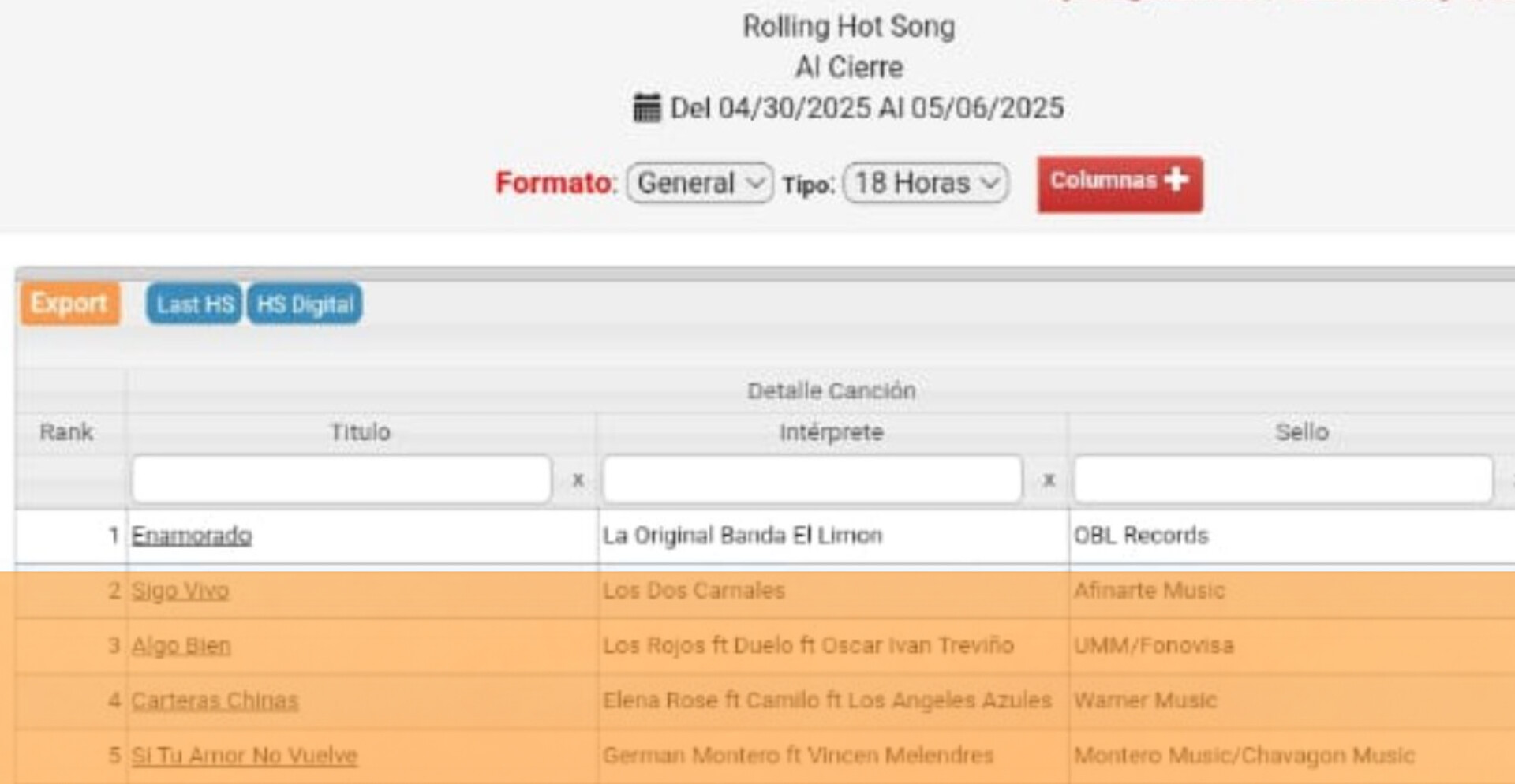Focus the Titulo filter input field
This screenshot has height=784, width=1515.
341,479
